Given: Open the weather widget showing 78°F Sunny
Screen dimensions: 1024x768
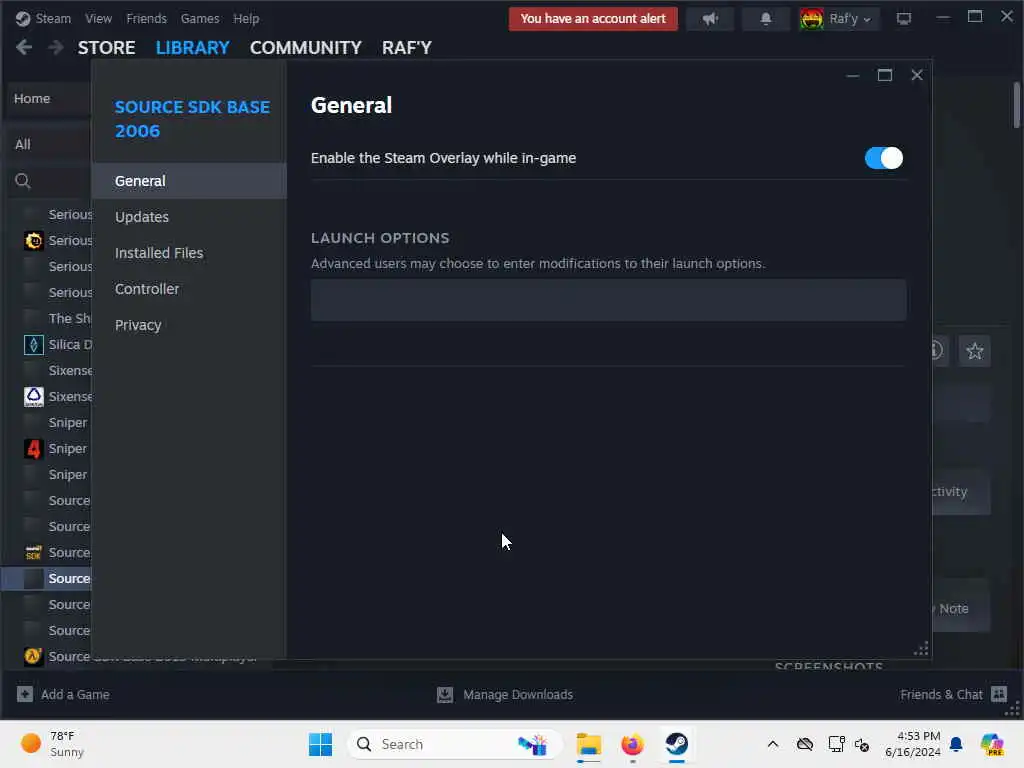Looking at the screenshot, I should pos(52,744).
